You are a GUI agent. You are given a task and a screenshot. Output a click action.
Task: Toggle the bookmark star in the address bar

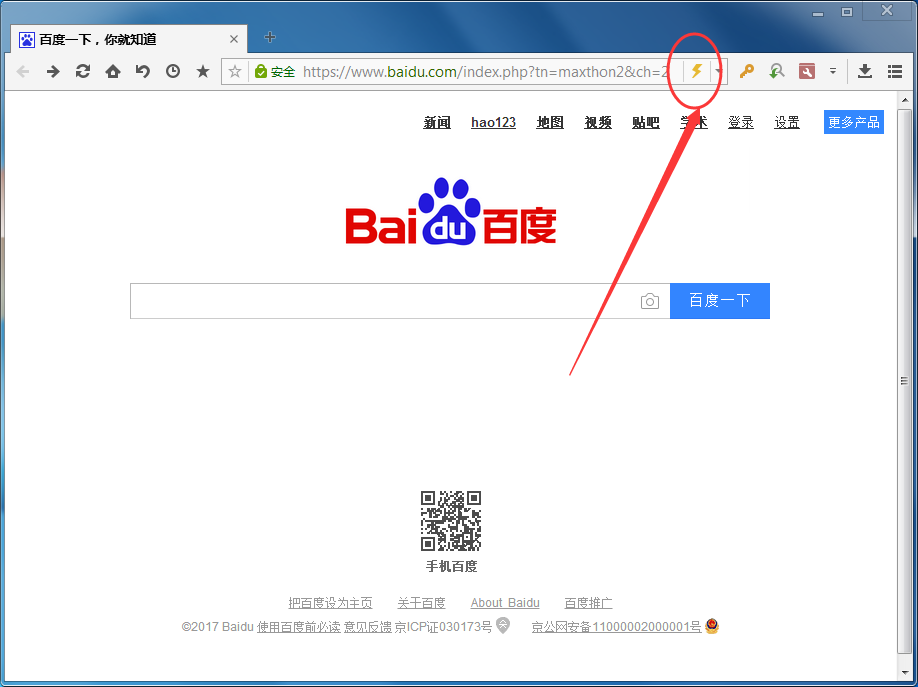236,71
